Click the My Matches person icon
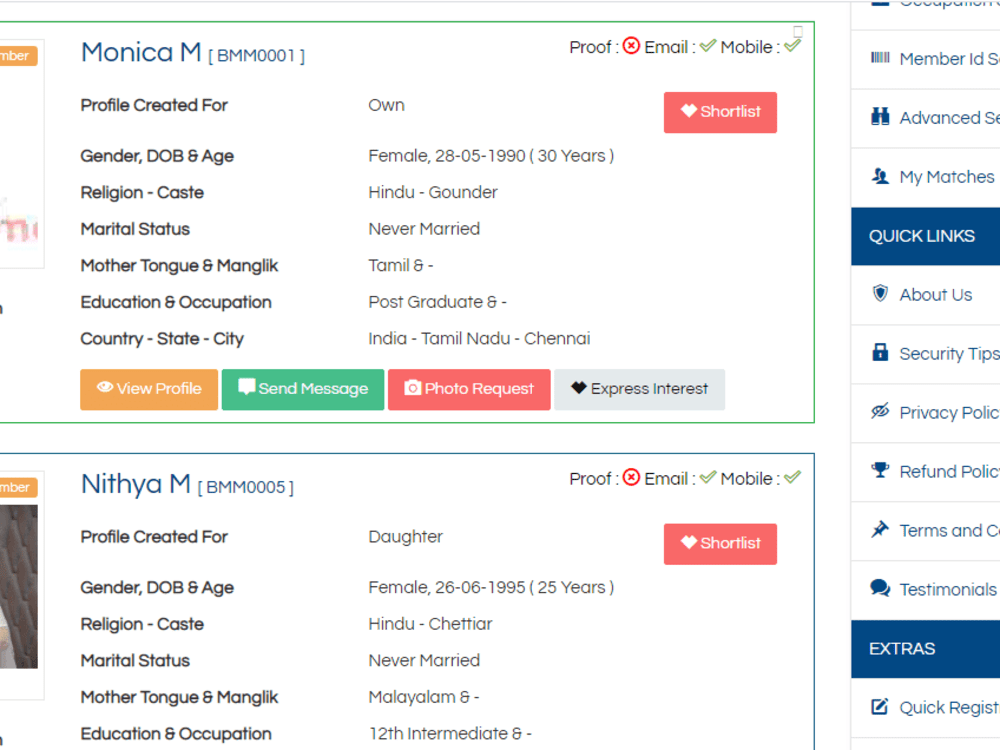Screen dimensions: 1000x750 pos(881,176)
